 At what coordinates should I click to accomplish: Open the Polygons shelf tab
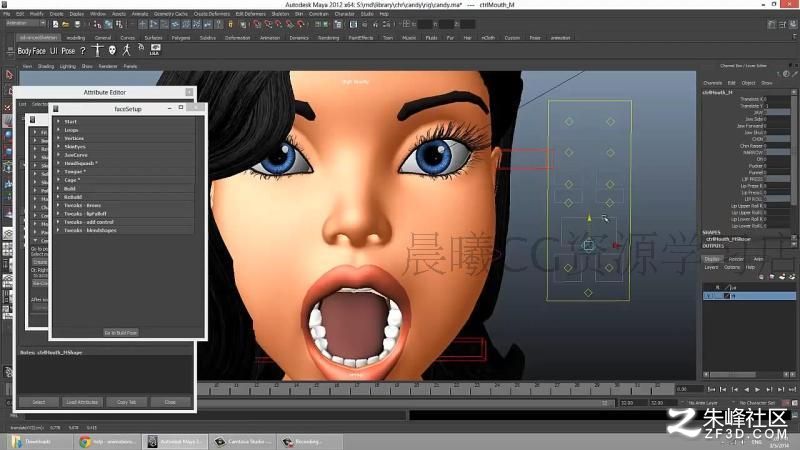pyautogui.click(x=181, y=38)
